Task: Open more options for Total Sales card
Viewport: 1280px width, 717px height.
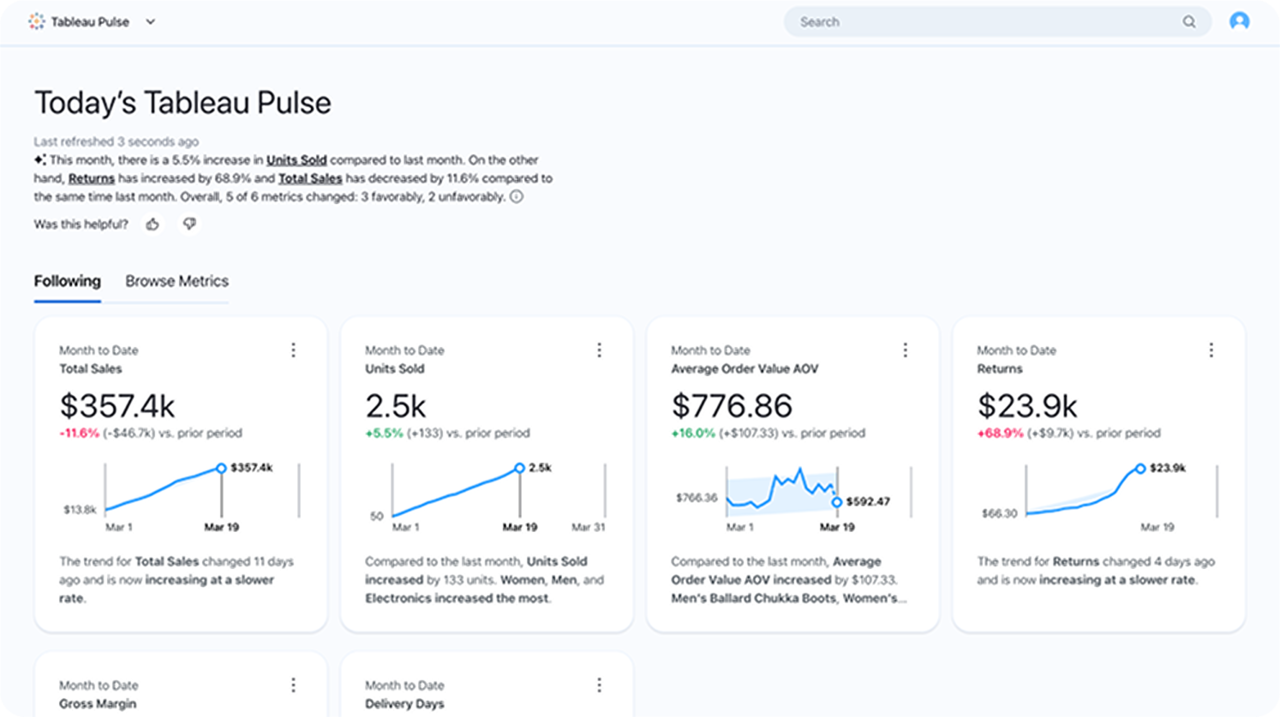Action: coord(293,350)
